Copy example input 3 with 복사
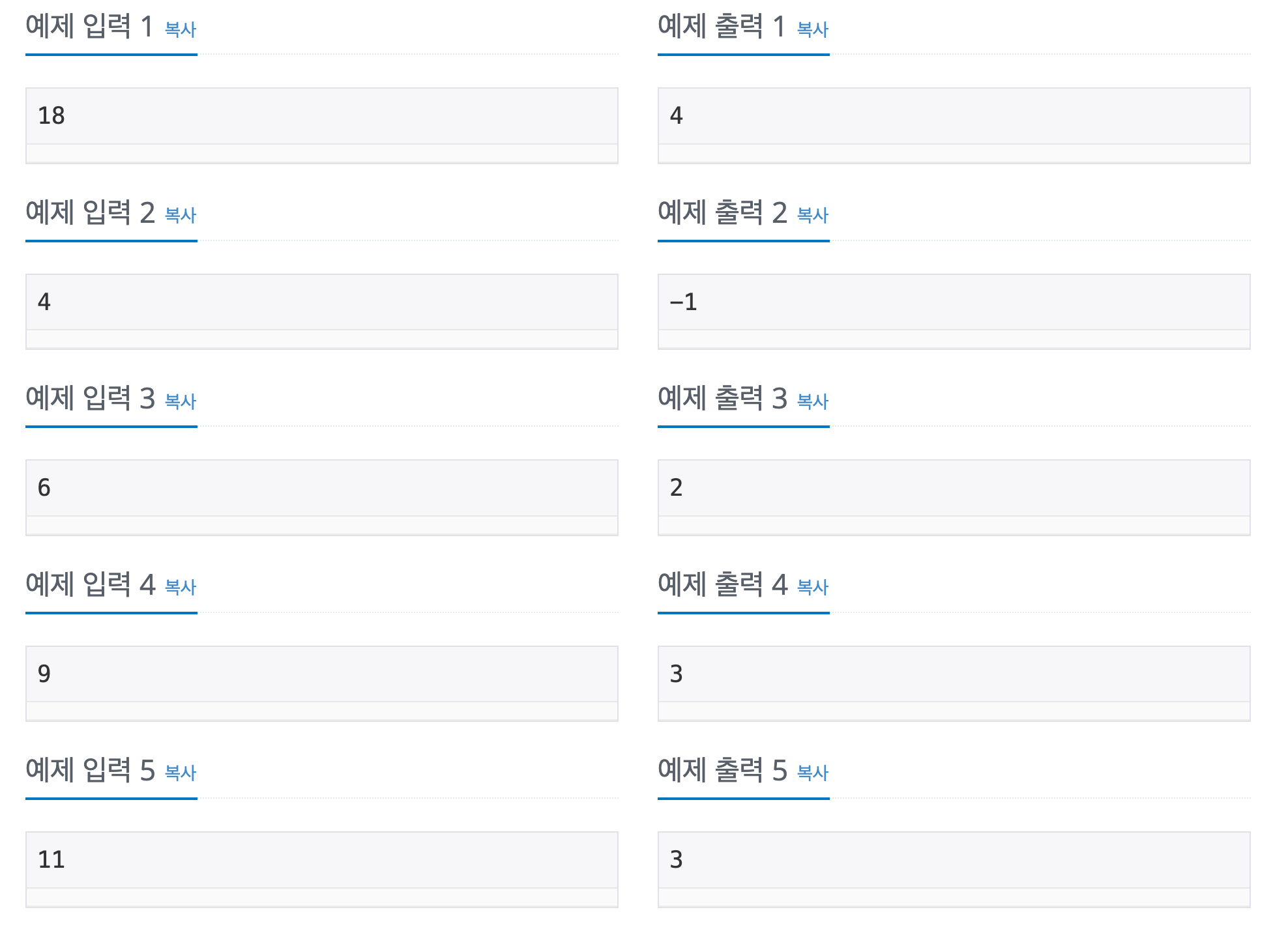 coord(181,401)
